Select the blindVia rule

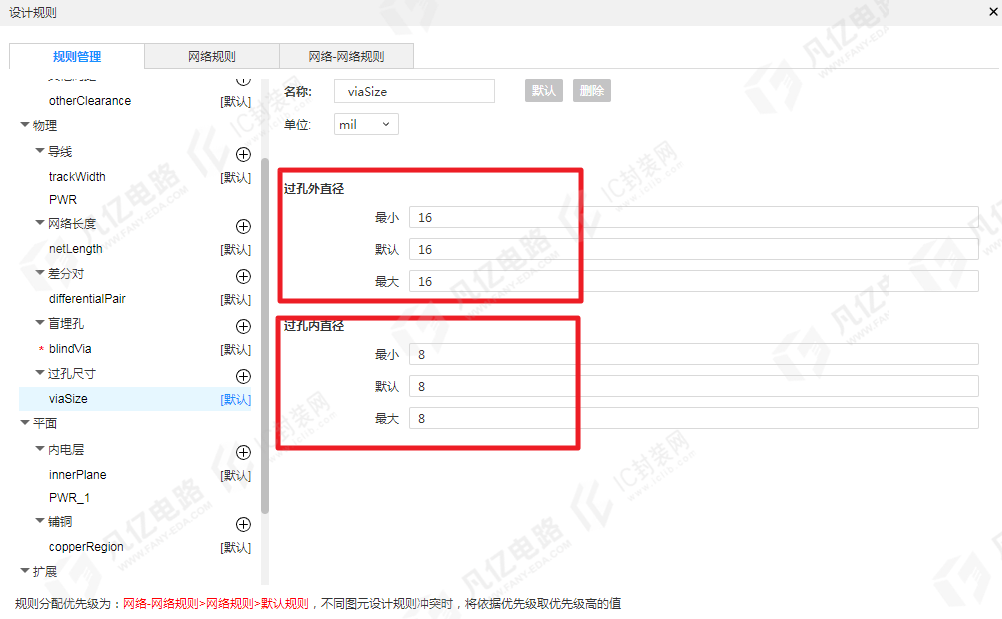[70, 349]
